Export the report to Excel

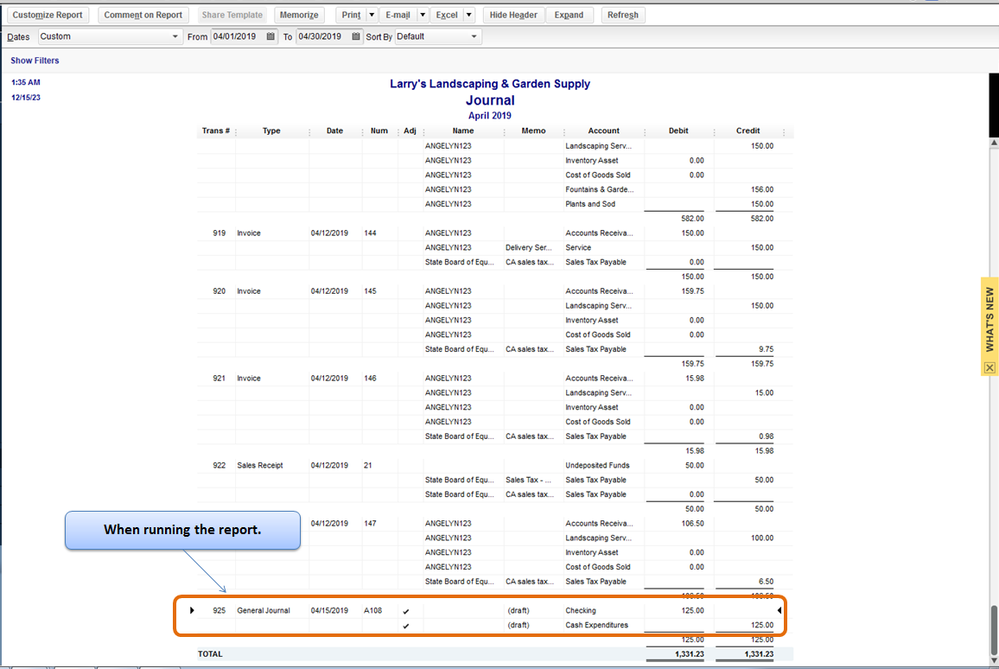pyautogui.click(x=447, y=15)
